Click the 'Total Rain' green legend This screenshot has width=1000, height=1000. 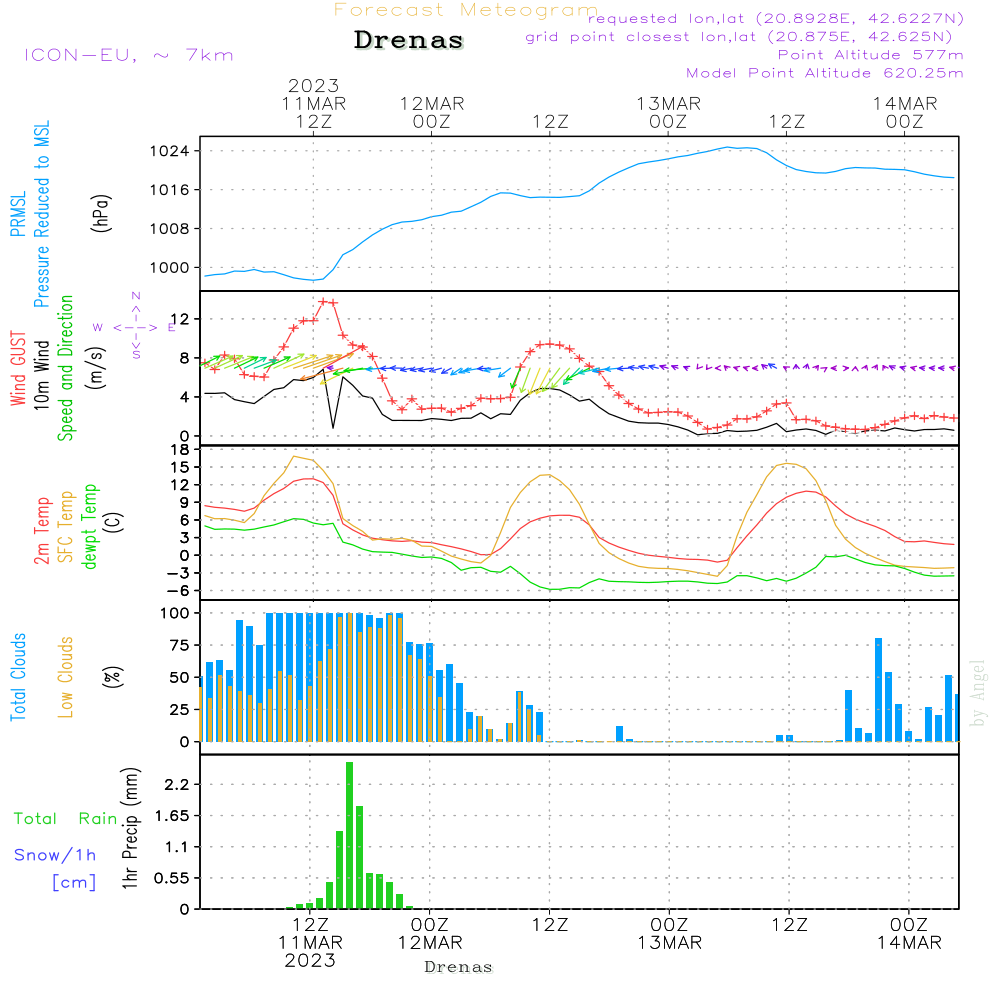66,819
